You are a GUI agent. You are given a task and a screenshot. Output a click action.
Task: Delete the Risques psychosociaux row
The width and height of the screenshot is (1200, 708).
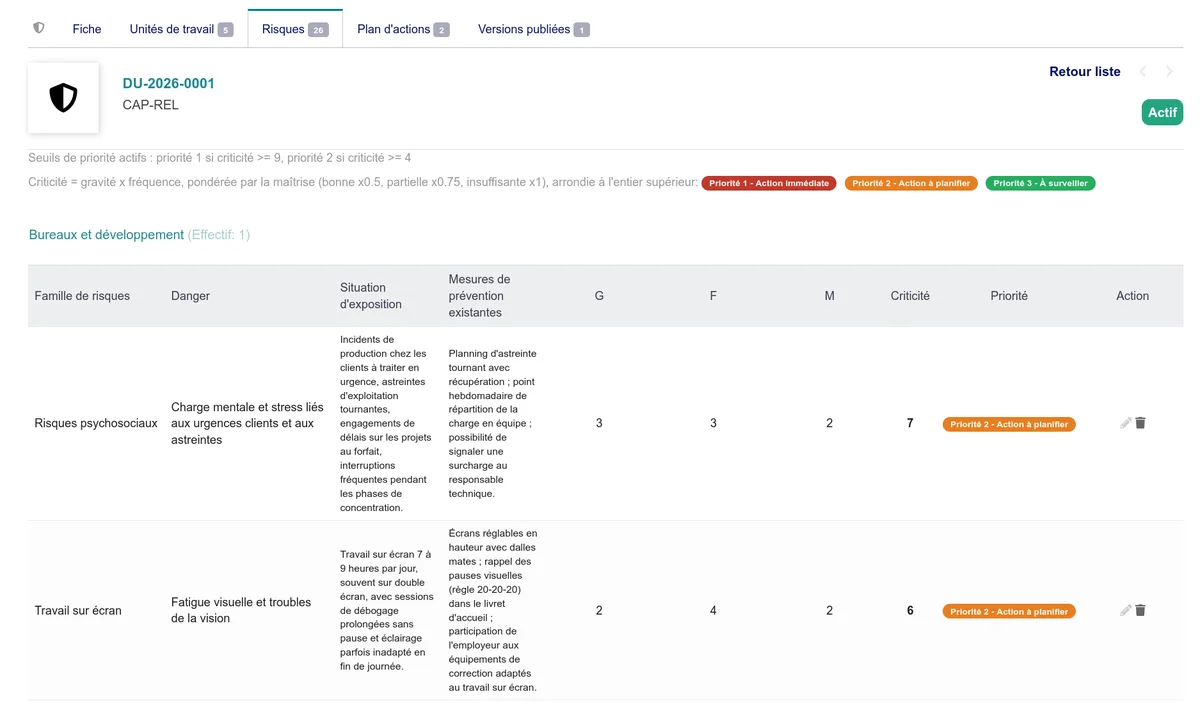[x=1141, y=423]
